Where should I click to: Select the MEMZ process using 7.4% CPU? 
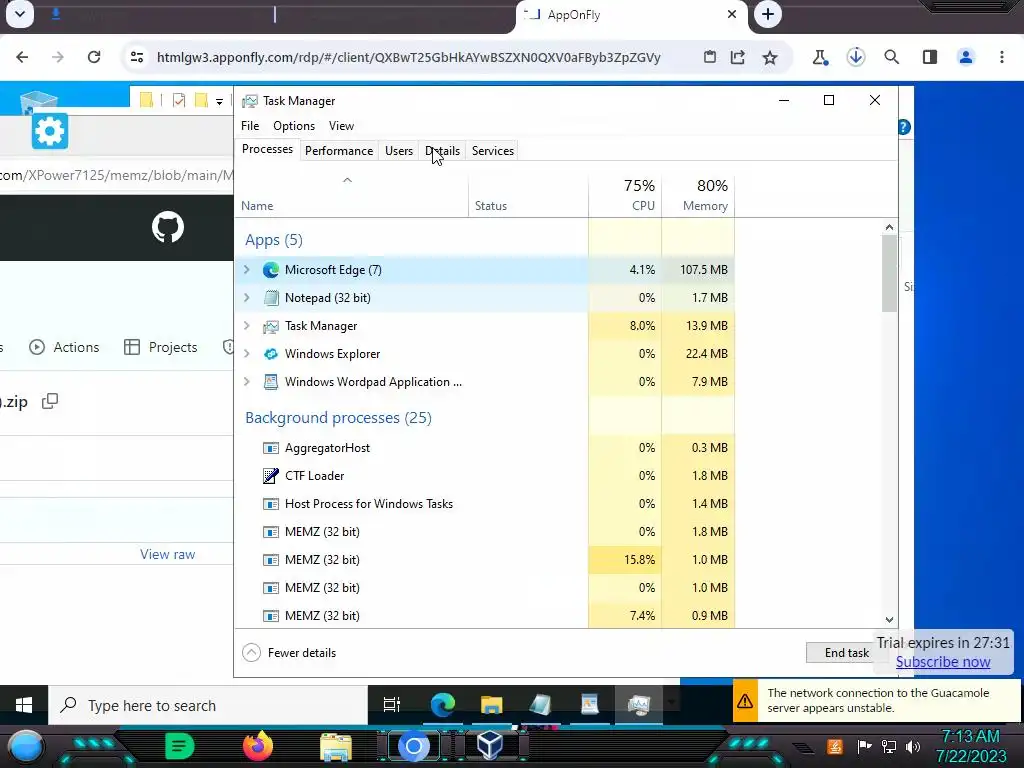[x=485, y=616]
